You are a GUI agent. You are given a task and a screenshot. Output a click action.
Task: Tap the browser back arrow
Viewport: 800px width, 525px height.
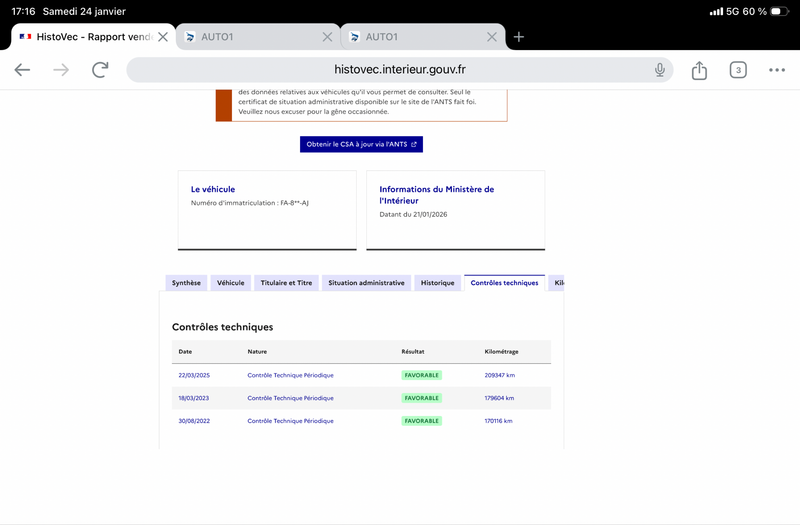22,70
